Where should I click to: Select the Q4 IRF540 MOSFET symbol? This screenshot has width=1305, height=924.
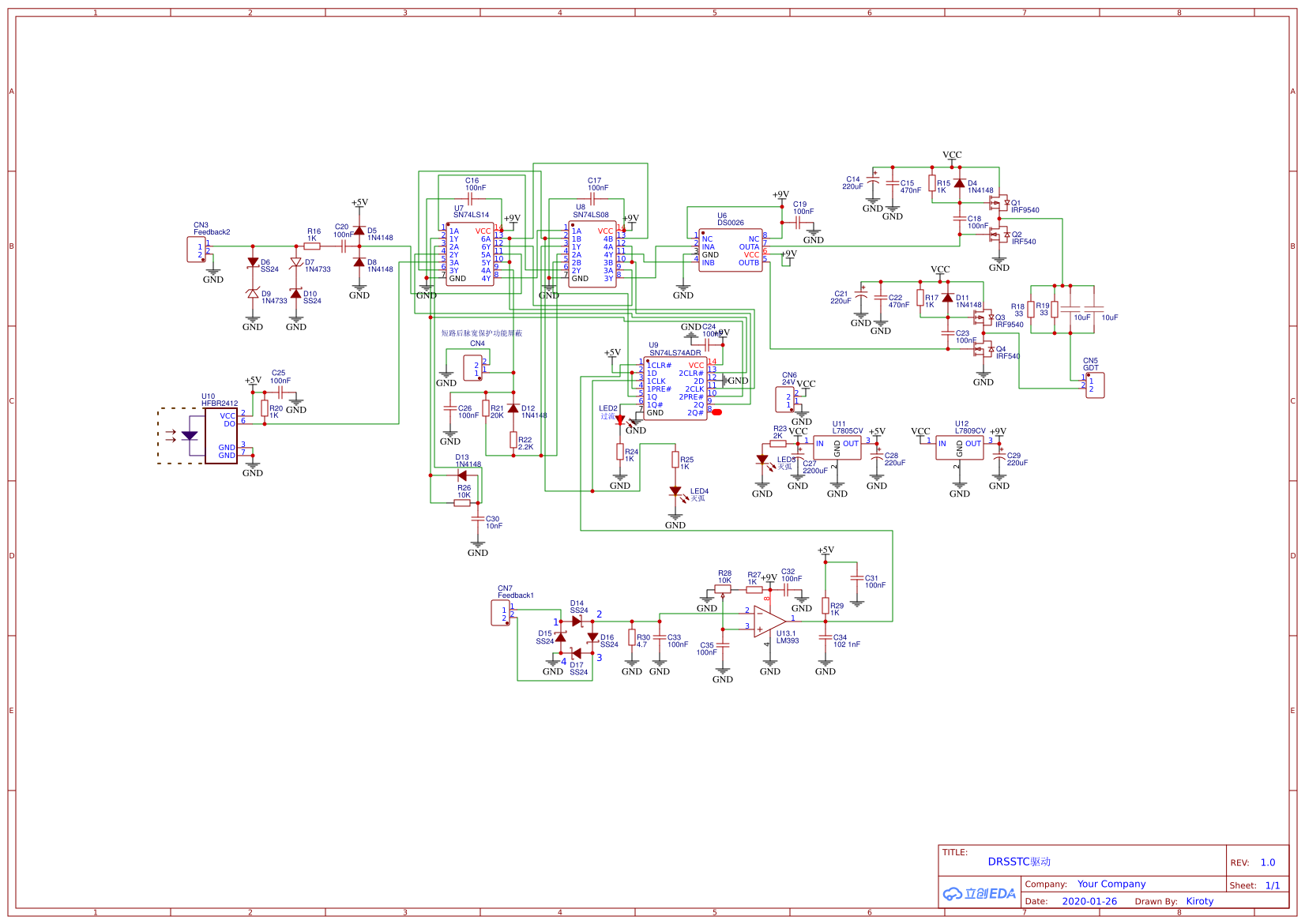[x=983, y=349]
